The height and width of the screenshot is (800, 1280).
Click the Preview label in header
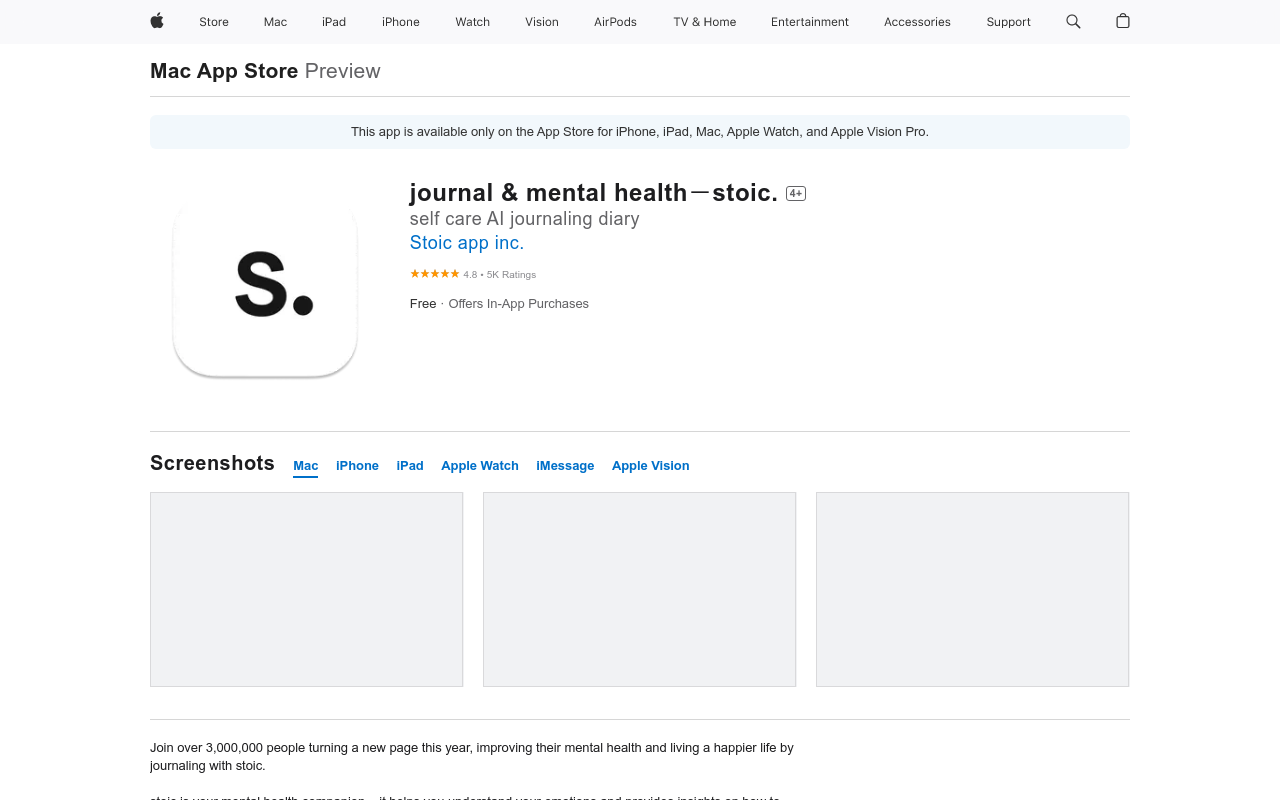[343, 71]
